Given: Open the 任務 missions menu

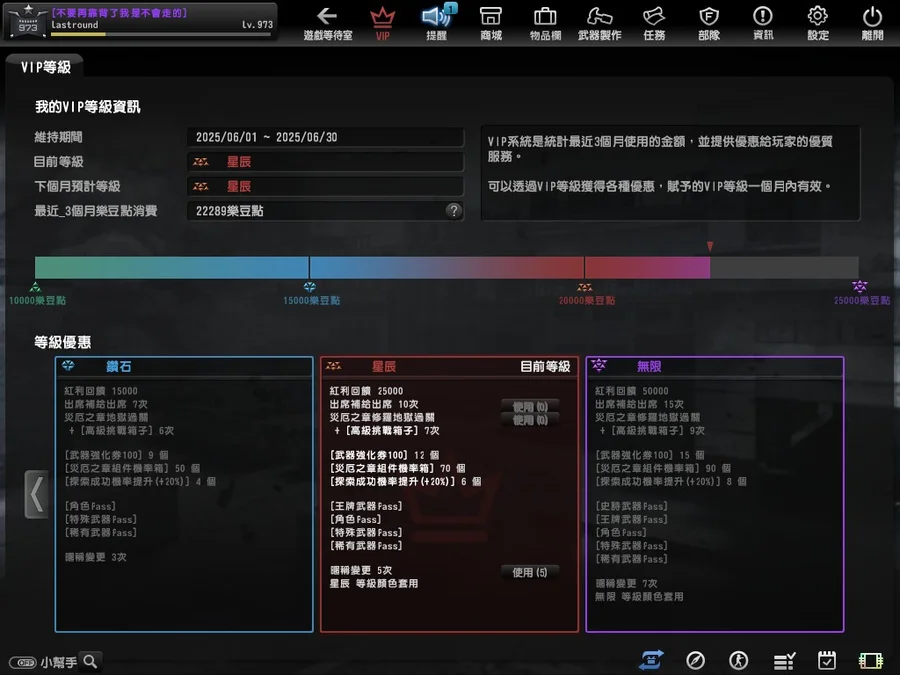Looking at the screenshot, I should pyautogui.click(x=654, y=24).
